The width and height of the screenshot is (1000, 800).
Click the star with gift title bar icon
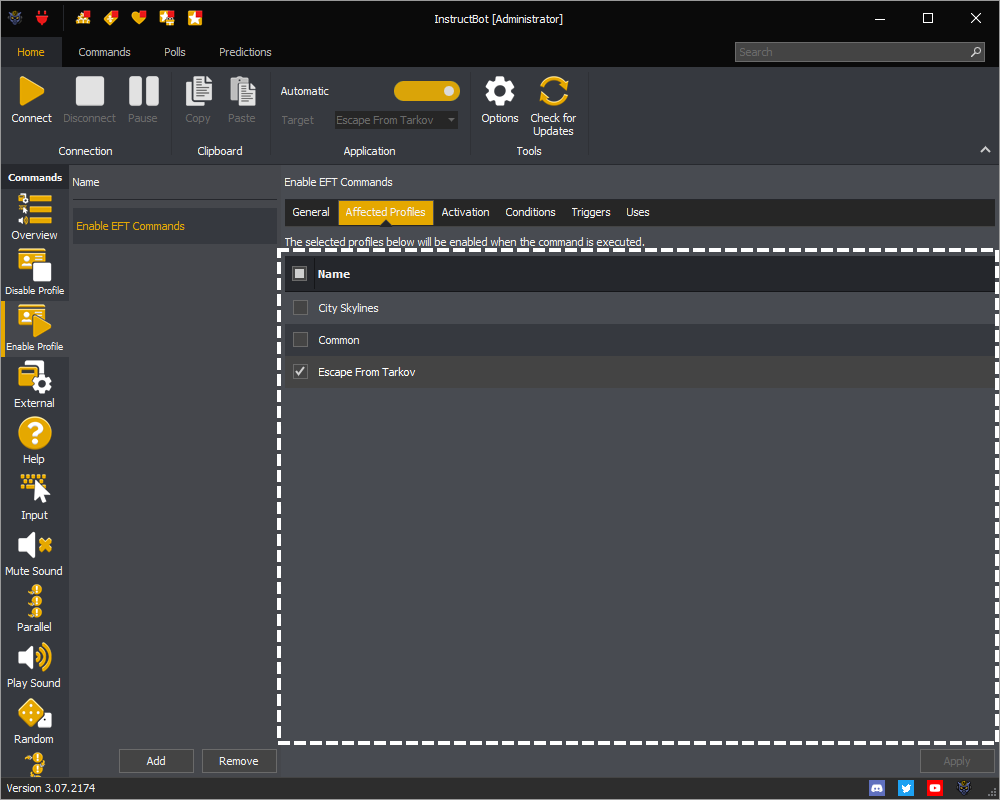[x=167, y=19]
